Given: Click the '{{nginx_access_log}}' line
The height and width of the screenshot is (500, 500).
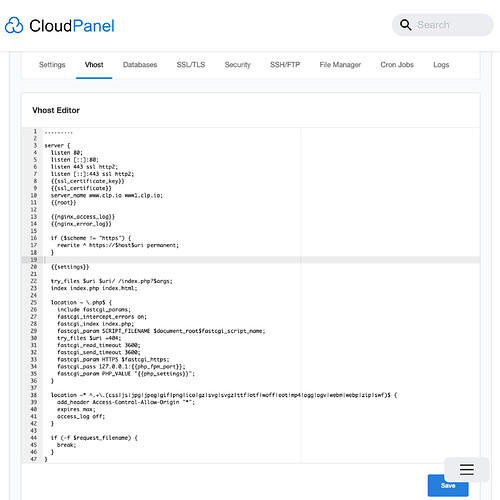Looking at the screenshot, I should pos(83,217).
